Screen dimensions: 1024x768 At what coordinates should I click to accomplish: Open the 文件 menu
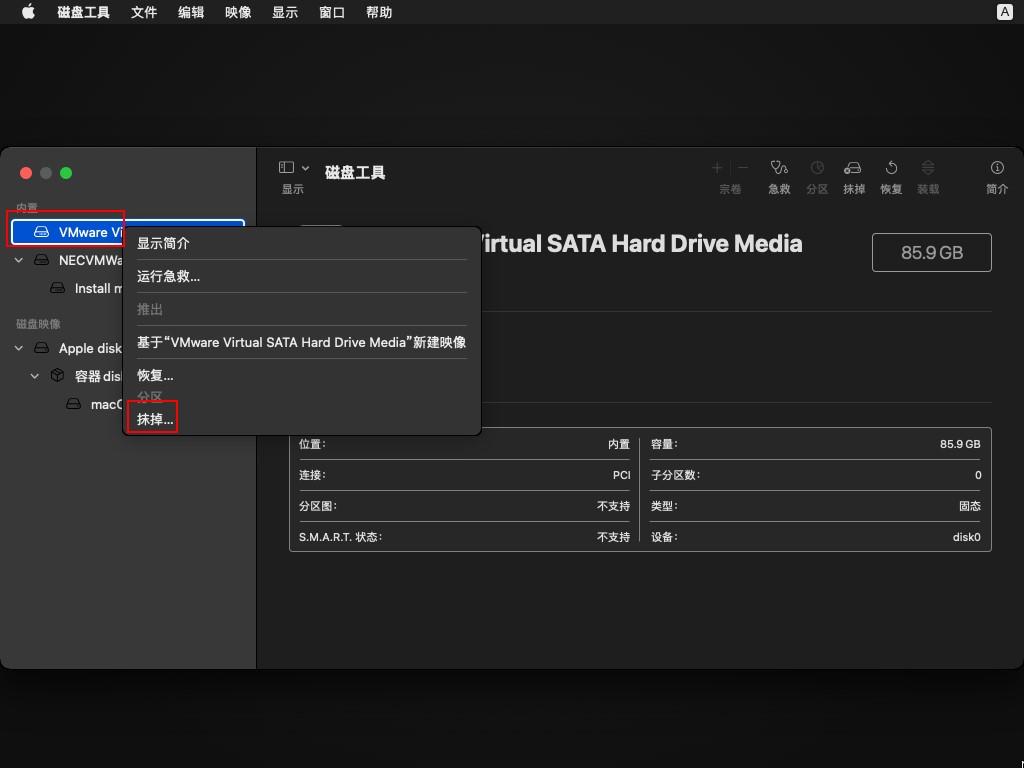(x=143, y=12)
